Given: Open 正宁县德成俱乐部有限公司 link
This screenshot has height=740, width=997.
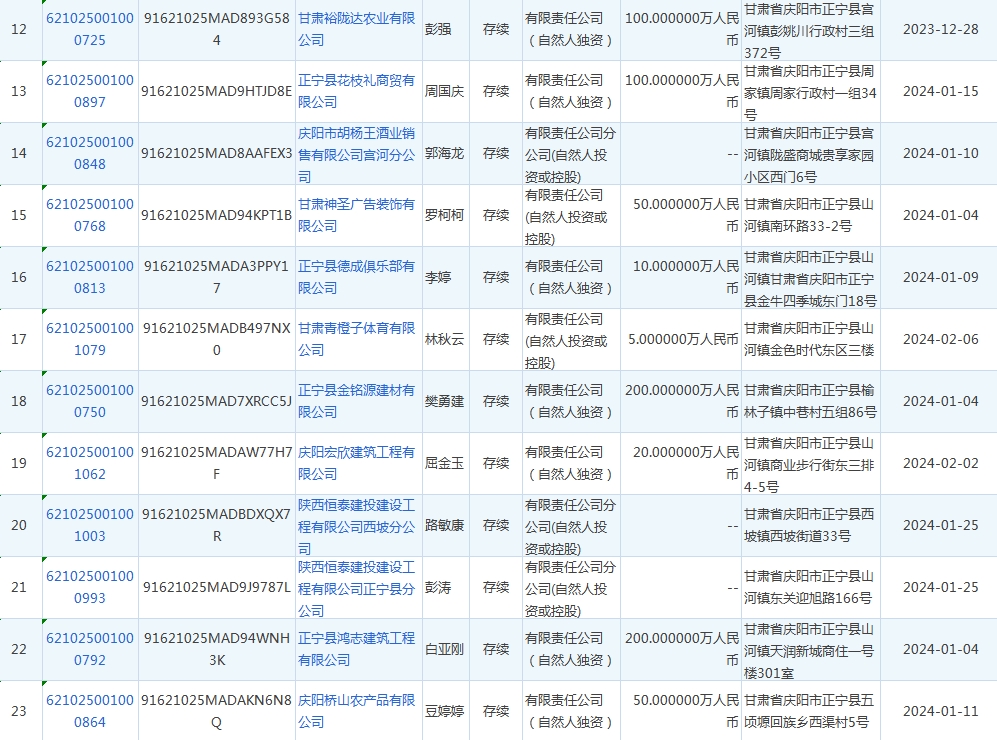Looking at the screenshot, I should click(x=356, y=277).
